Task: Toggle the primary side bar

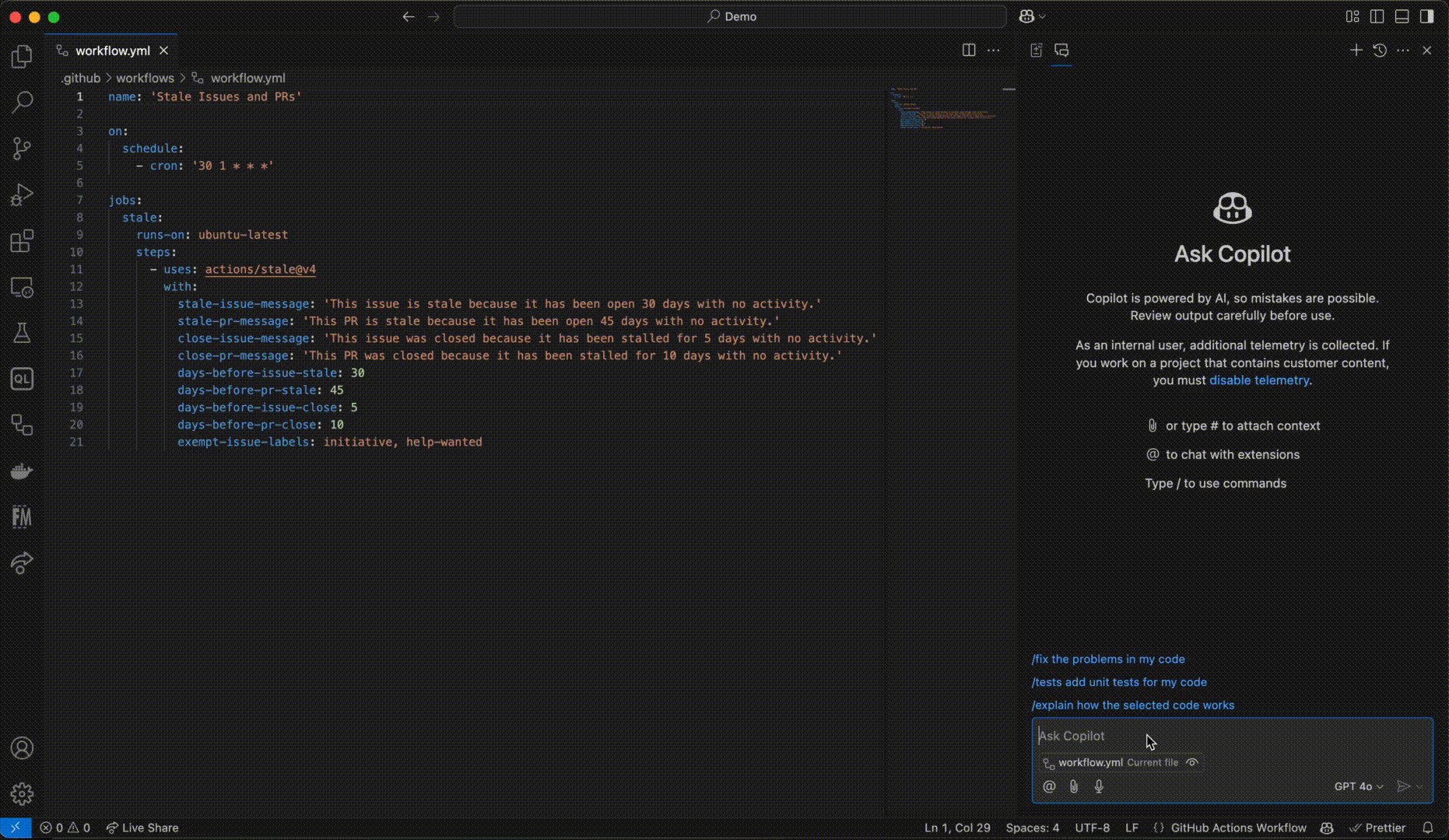Action: [x=1377, y=16]
